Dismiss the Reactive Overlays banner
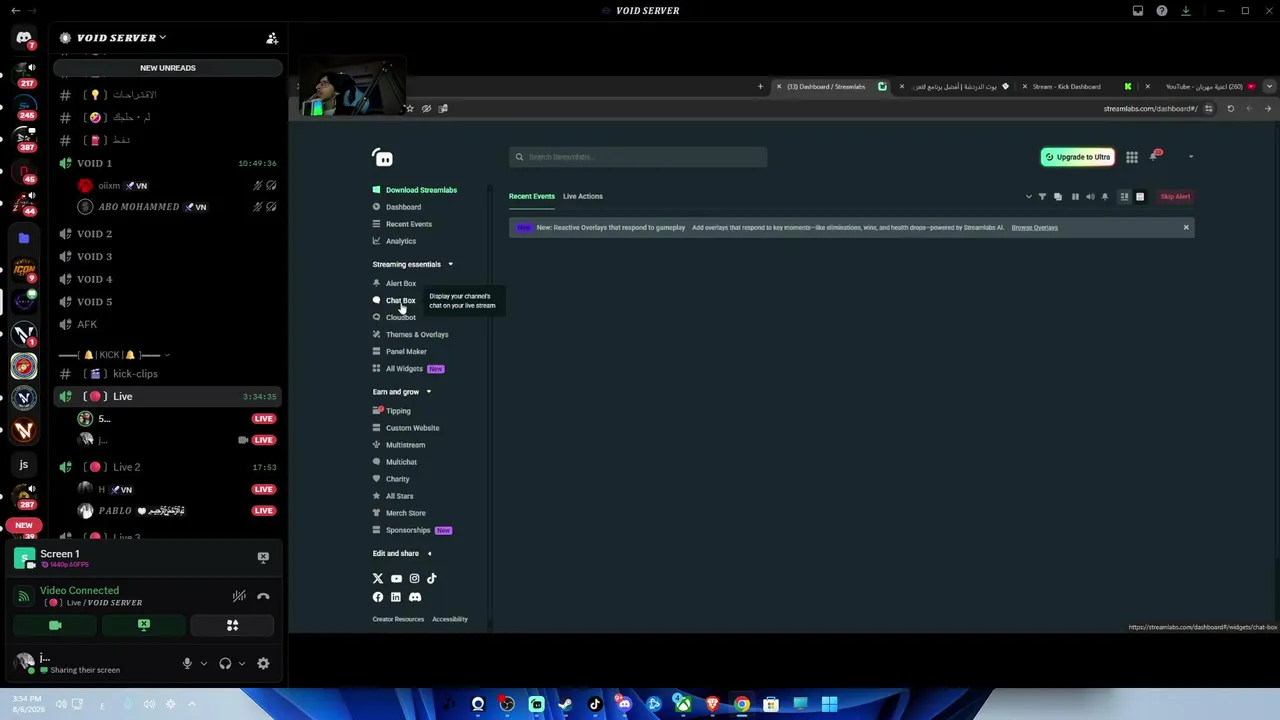Viewport: 1280px width, 720px height. (1186, 228)
